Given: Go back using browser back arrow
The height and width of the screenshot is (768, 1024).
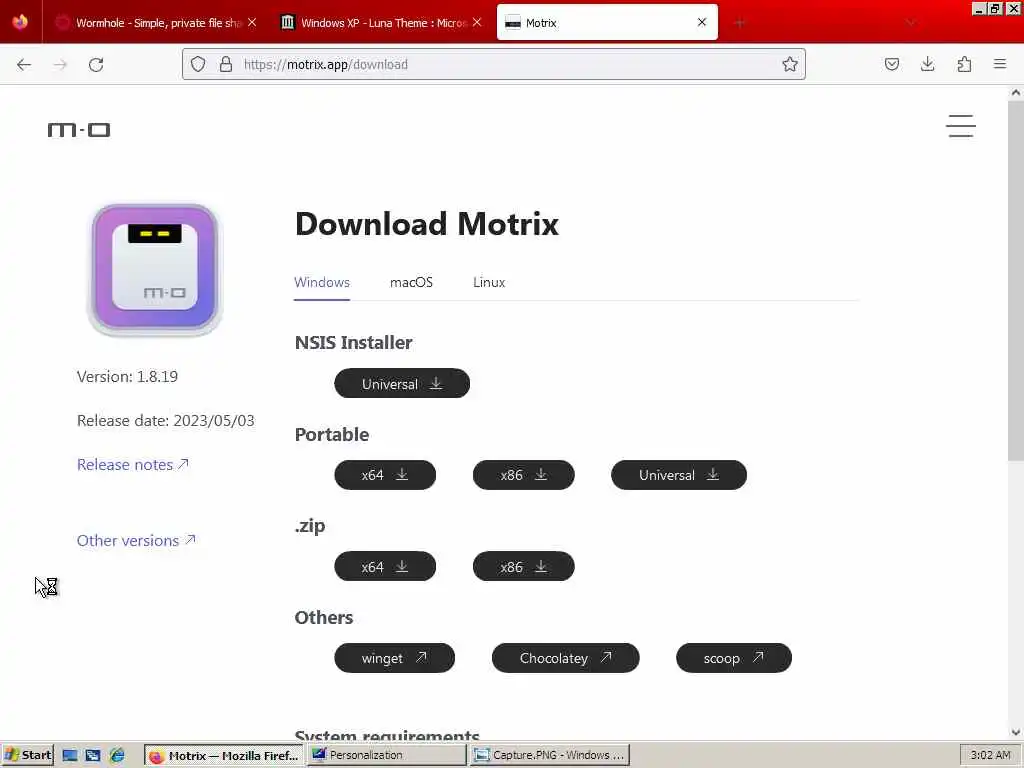Looking at the screenshot, I should (24, 65).
